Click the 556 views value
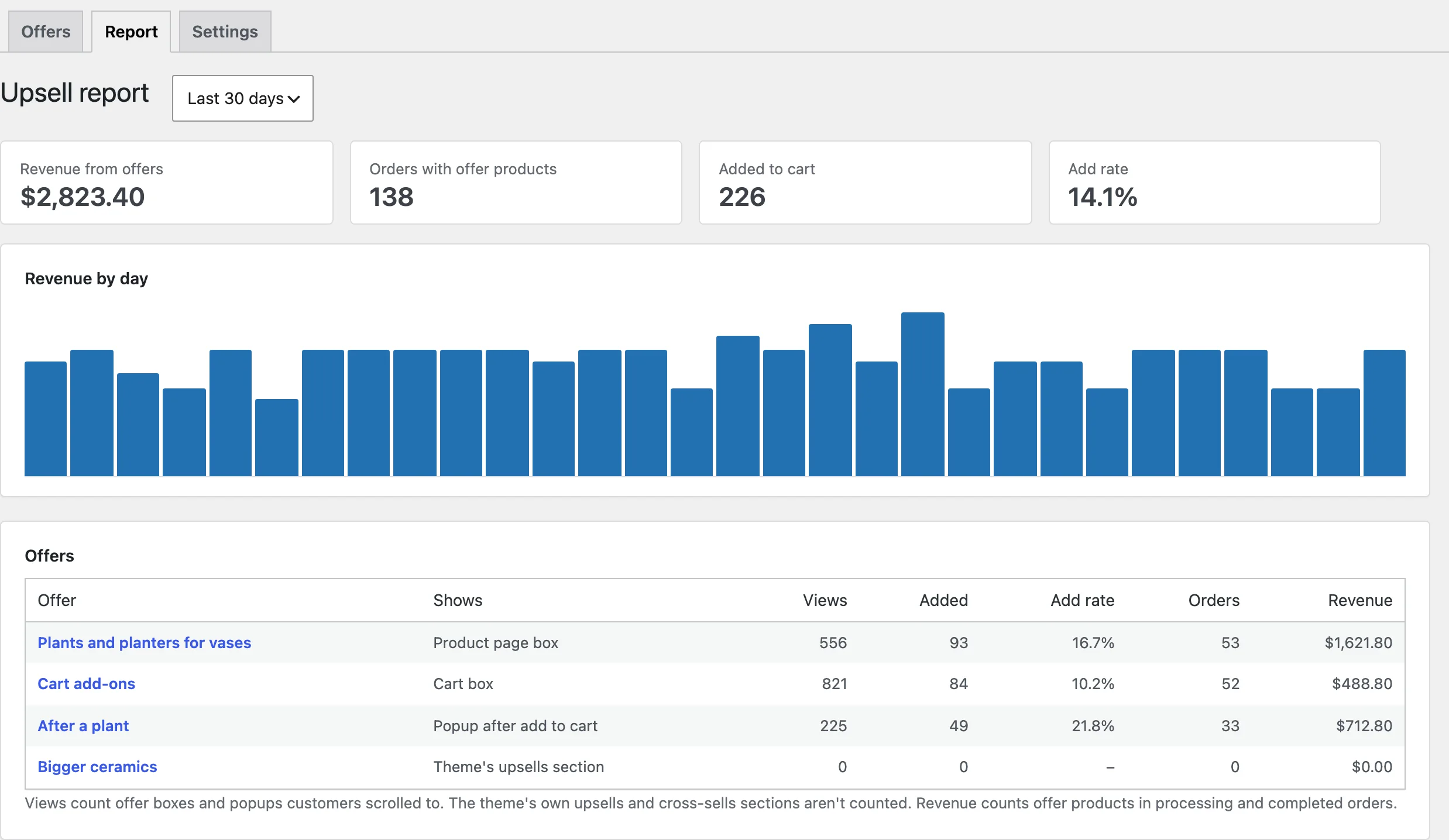The height and width of the screenshot is (840, 1449). coord(833,642)
